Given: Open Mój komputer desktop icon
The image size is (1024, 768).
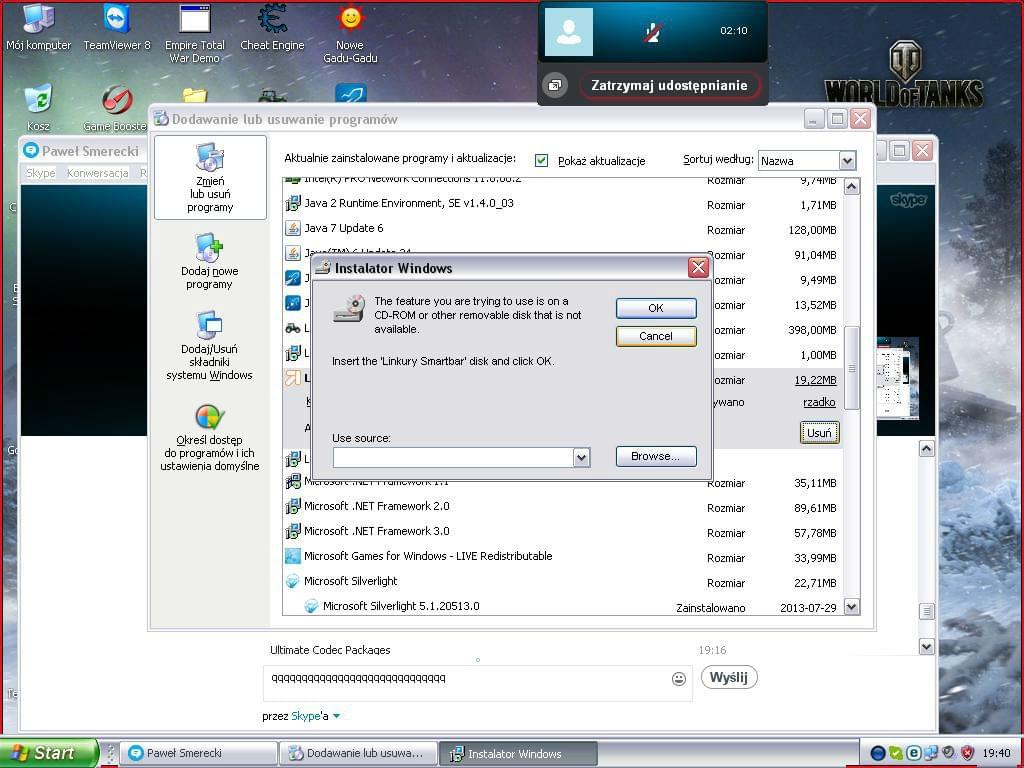Looking at the screenshot, I should (x=38, y=27).
